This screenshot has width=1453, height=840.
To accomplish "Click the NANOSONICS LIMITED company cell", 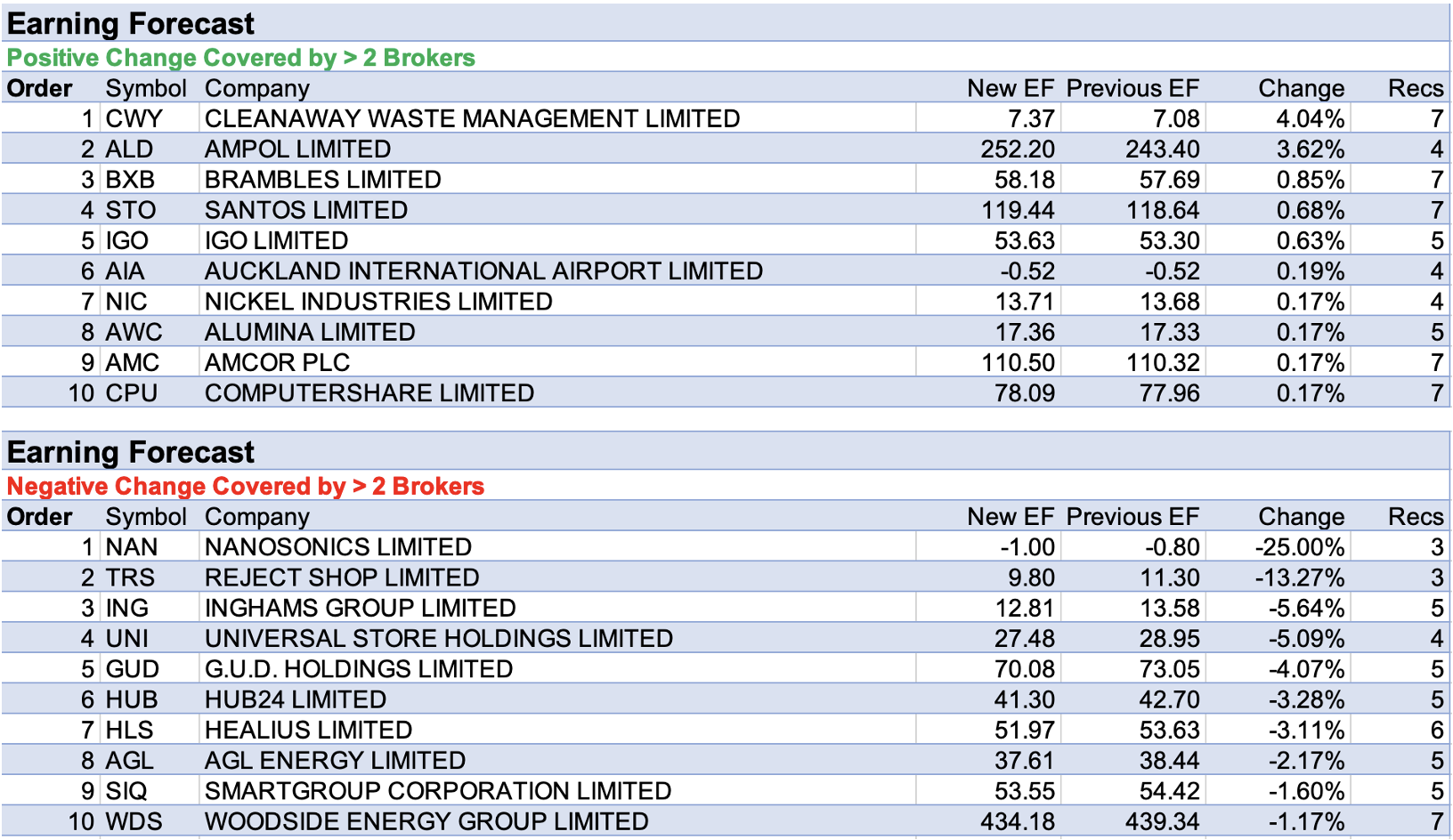I will pyautogui.click(x=338, y=547).
